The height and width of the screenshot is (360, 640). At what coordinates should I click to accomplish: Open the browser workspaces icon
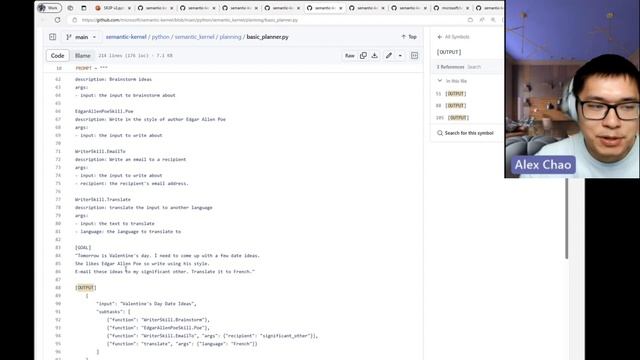tap(70, 8)
